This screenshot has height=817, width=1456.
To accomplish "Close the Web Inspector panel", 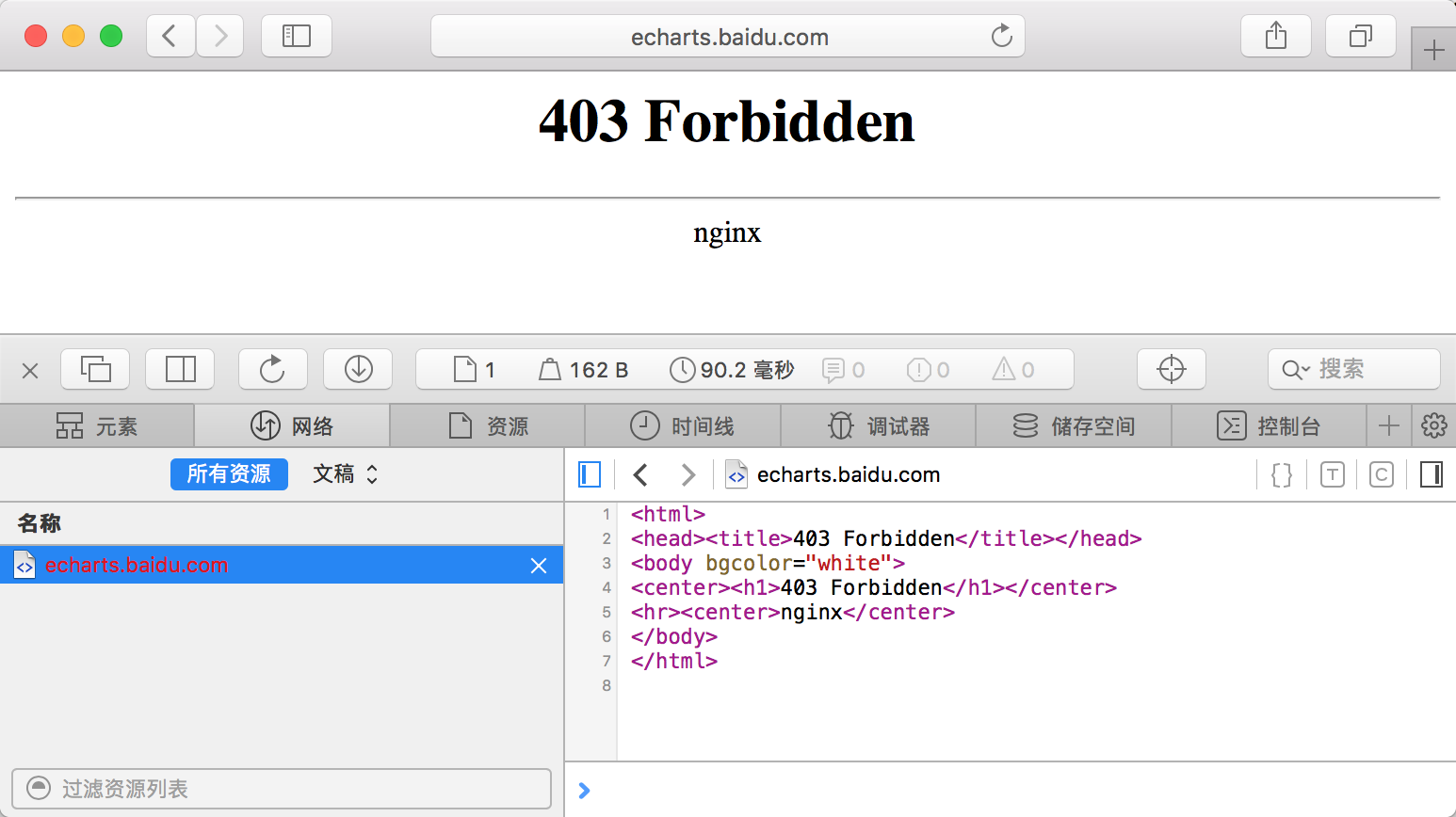I will [30, 370].
